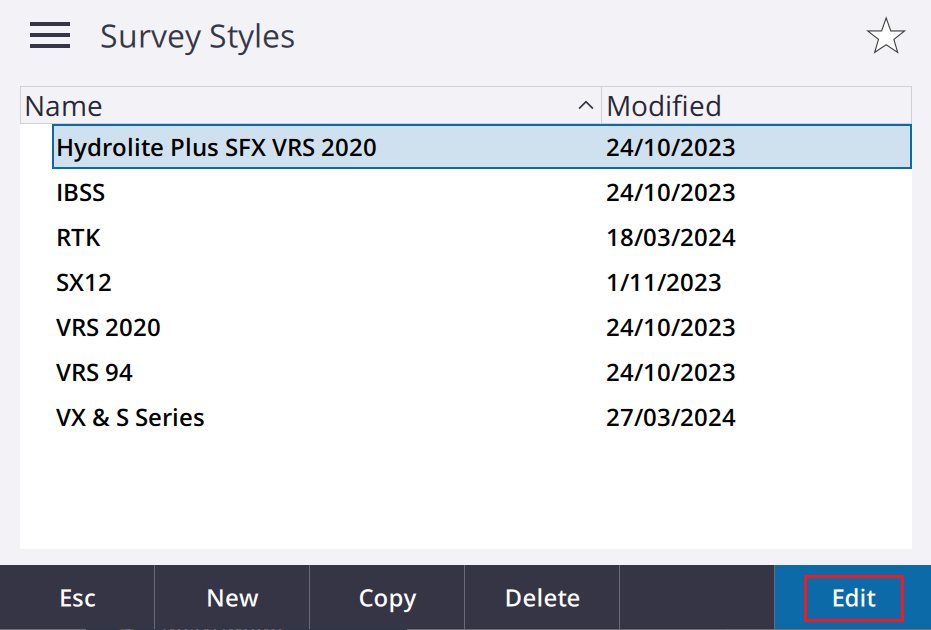Edit the selected survey style
This screenshot has height=630, width=931.
point(853,597)
